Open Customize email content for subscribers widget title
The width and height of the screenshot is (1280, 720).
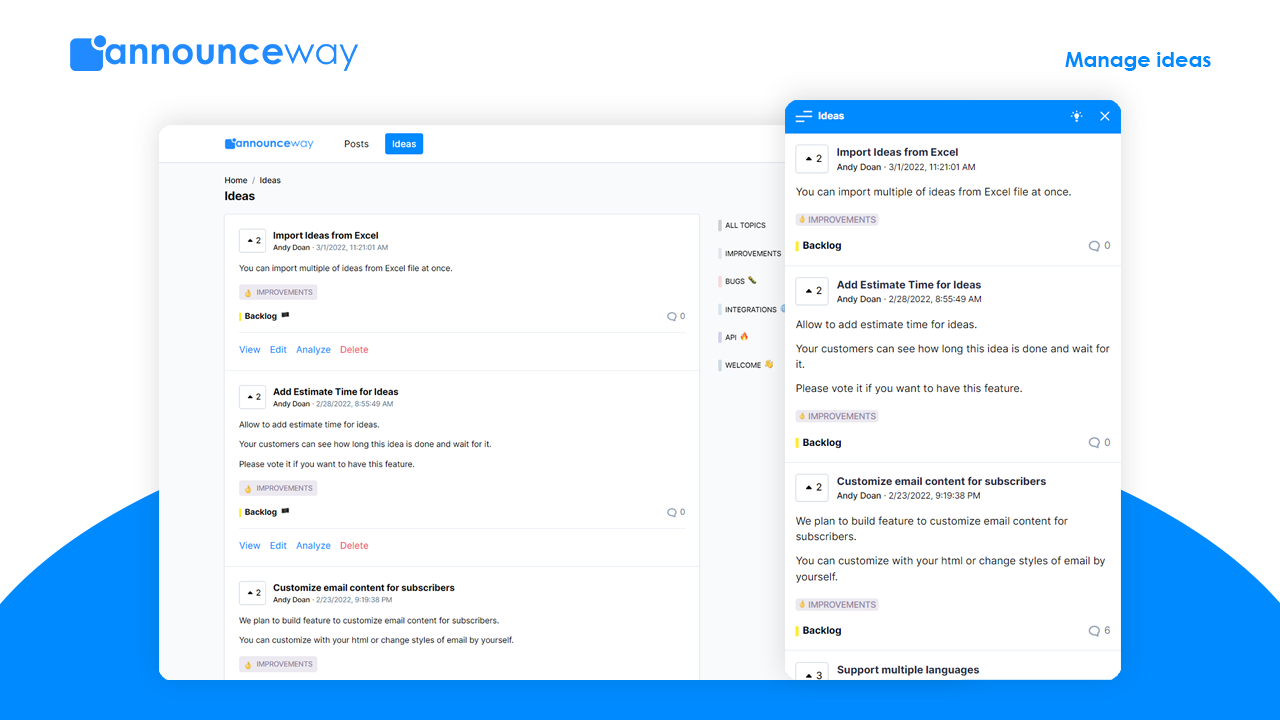pos(941,482)
